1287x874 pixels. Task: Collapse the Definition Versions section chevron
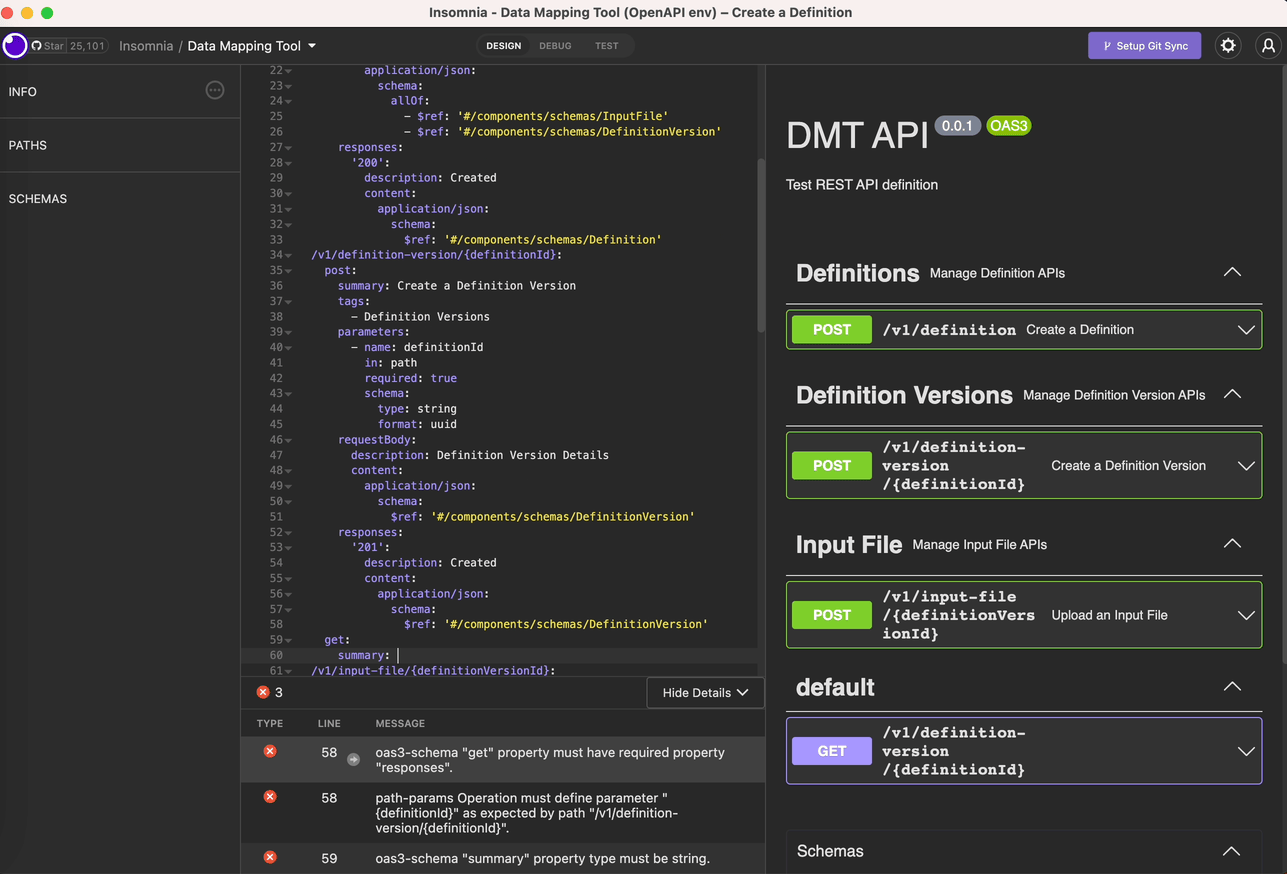coord(1232,394)
